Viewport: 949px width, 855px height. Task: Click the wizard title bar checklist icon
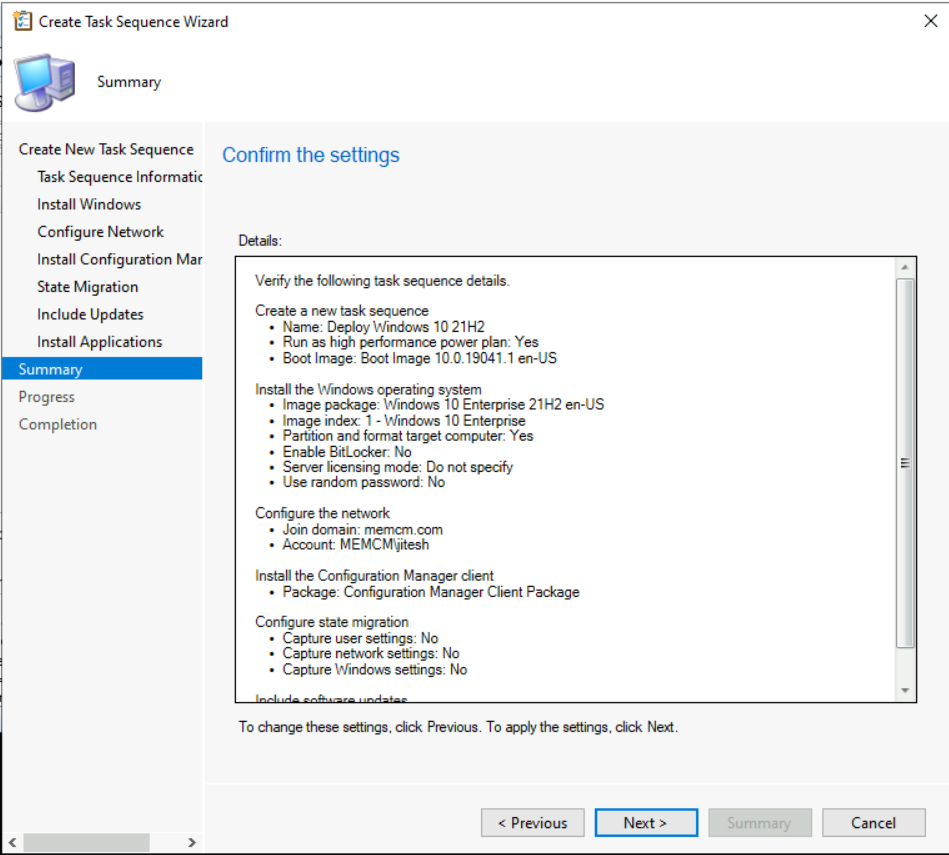22,21
